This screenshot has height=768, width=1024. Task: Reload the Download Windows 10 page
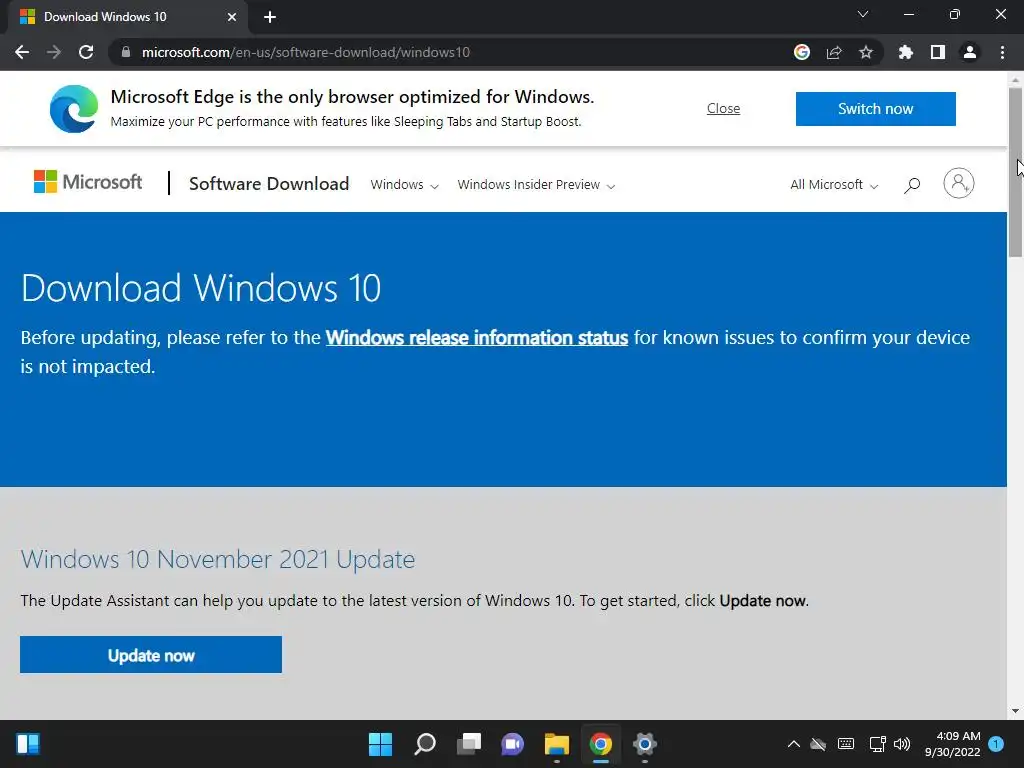tap(86, 52)
